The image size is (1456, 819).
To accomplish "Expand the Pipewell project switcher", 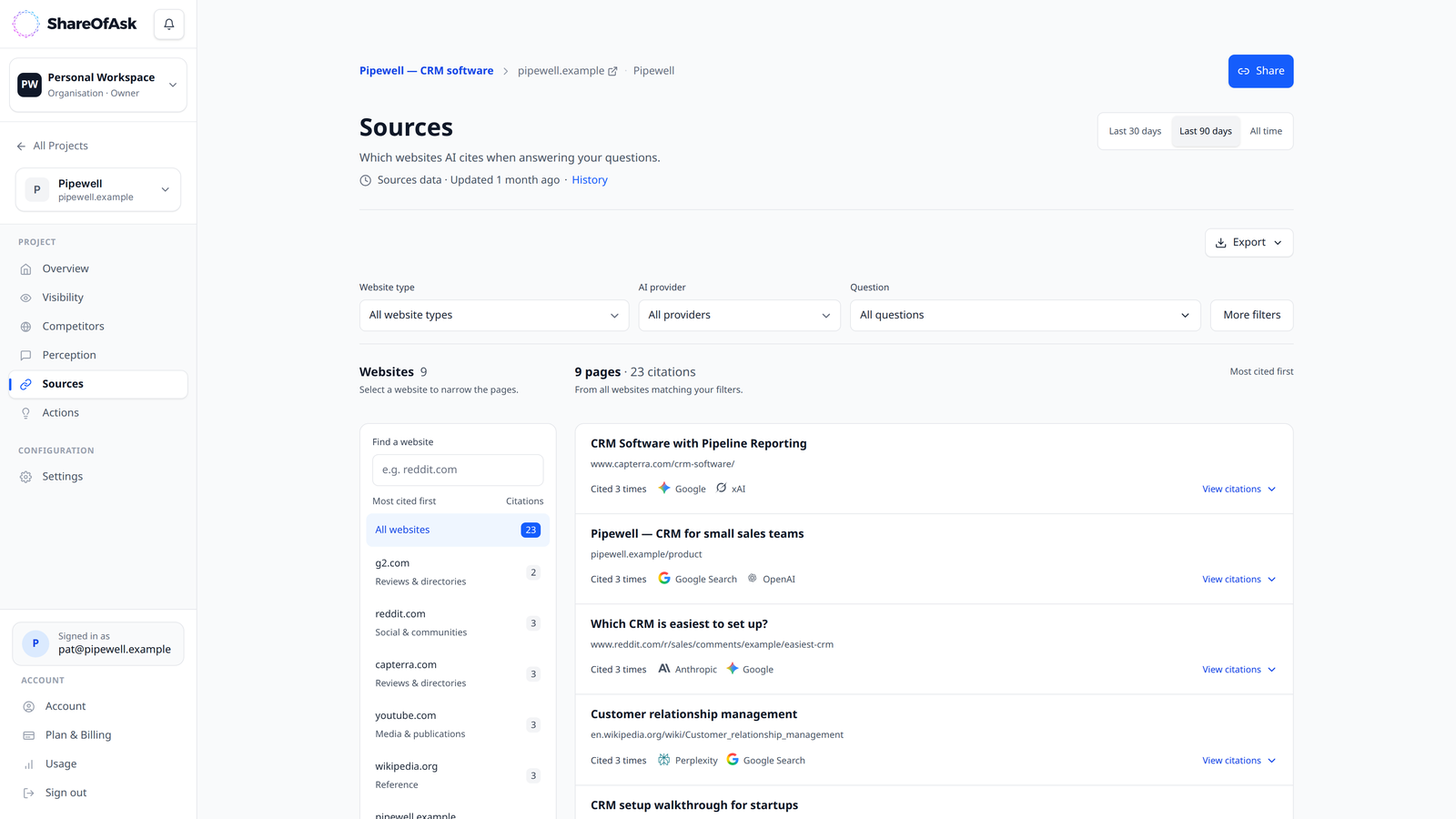I will tap(98, 190).
